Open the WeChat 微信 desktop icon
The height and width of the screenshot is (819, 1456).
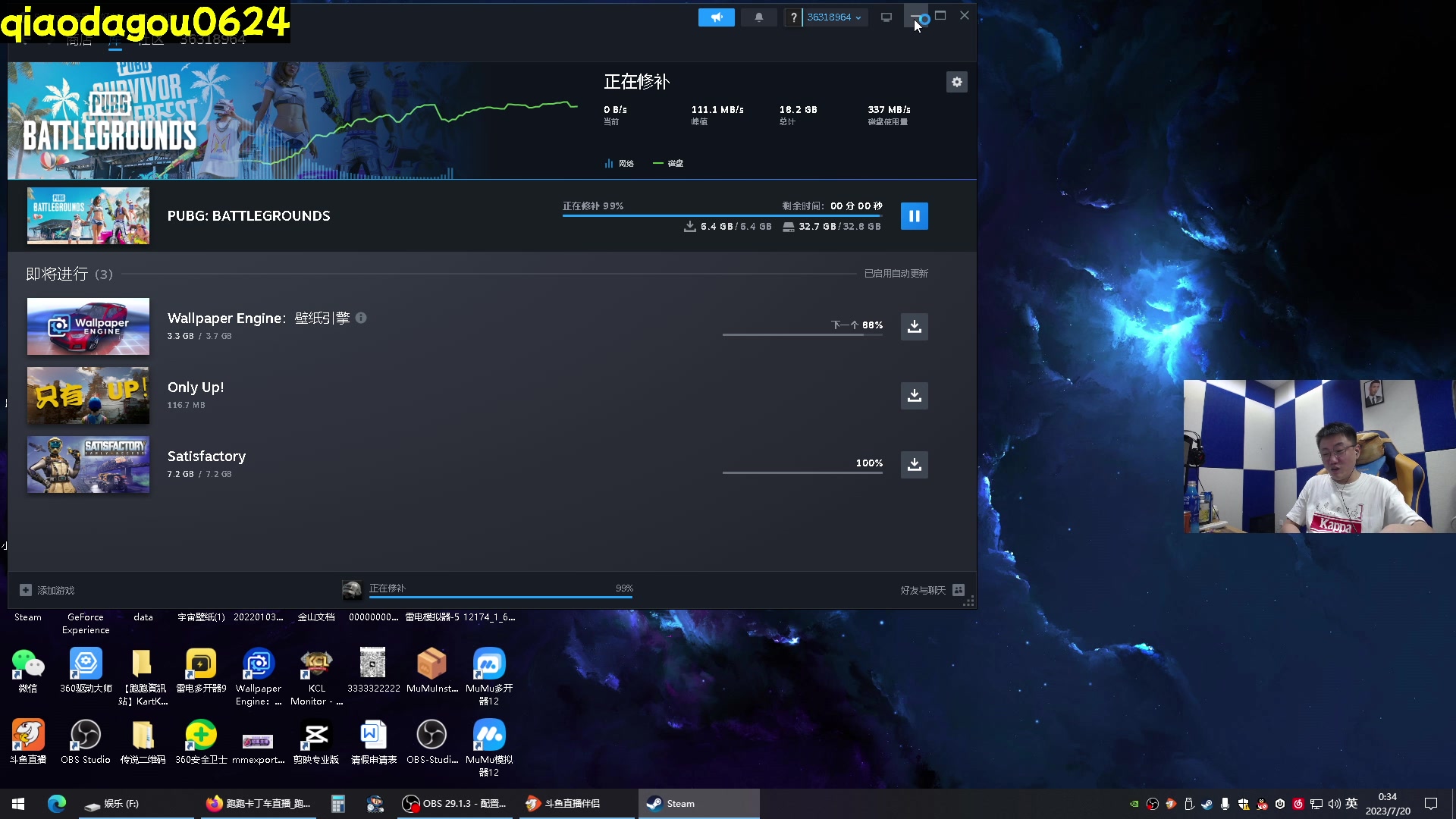pos(28,671)
